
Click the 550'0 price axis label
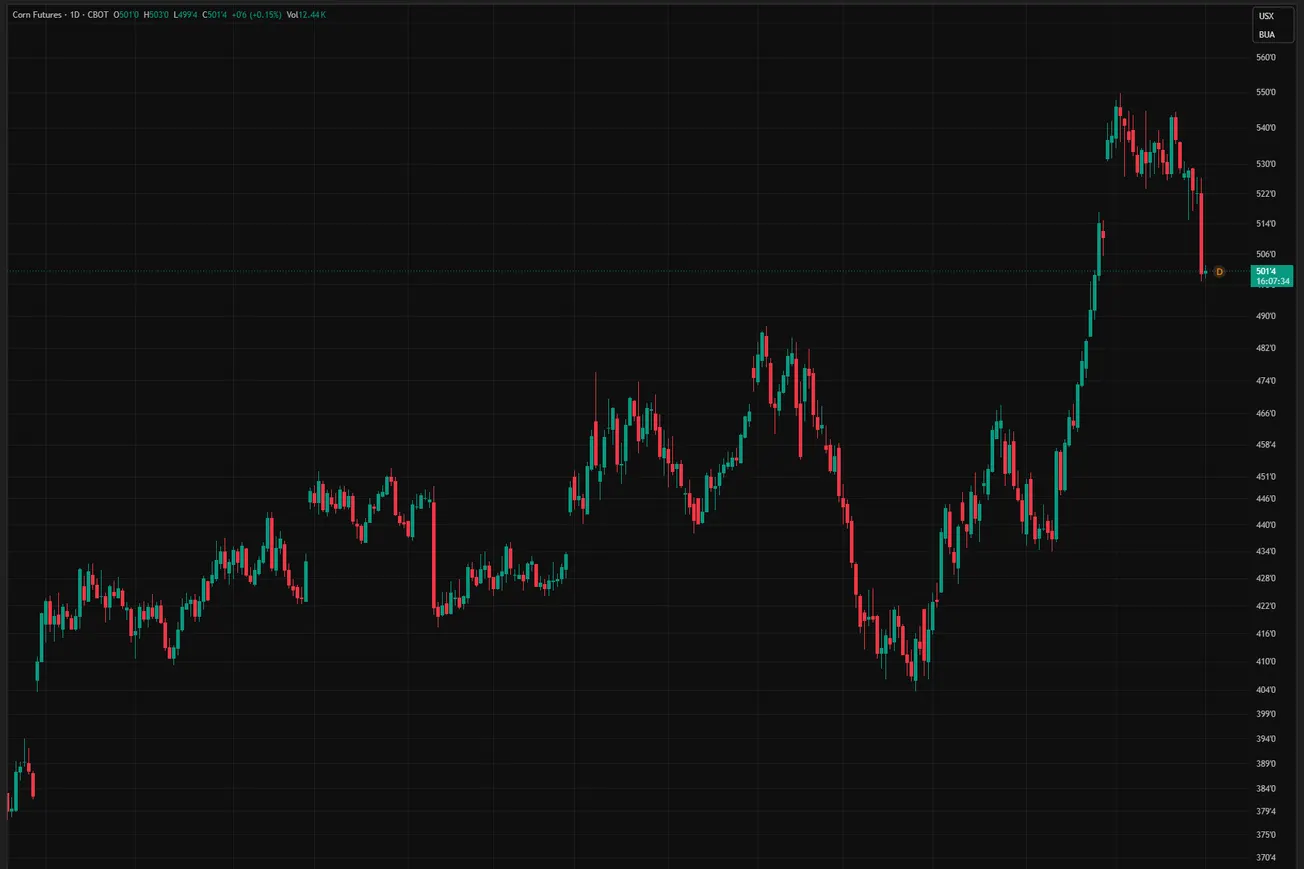[1266, 92]
